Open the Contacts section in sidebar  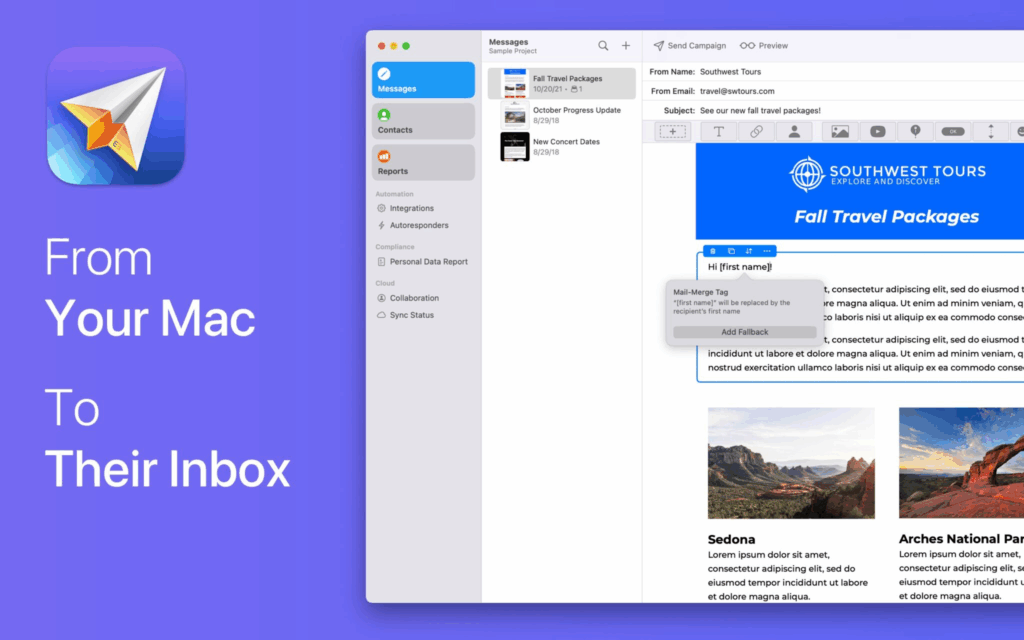click(x=423, y=121)
